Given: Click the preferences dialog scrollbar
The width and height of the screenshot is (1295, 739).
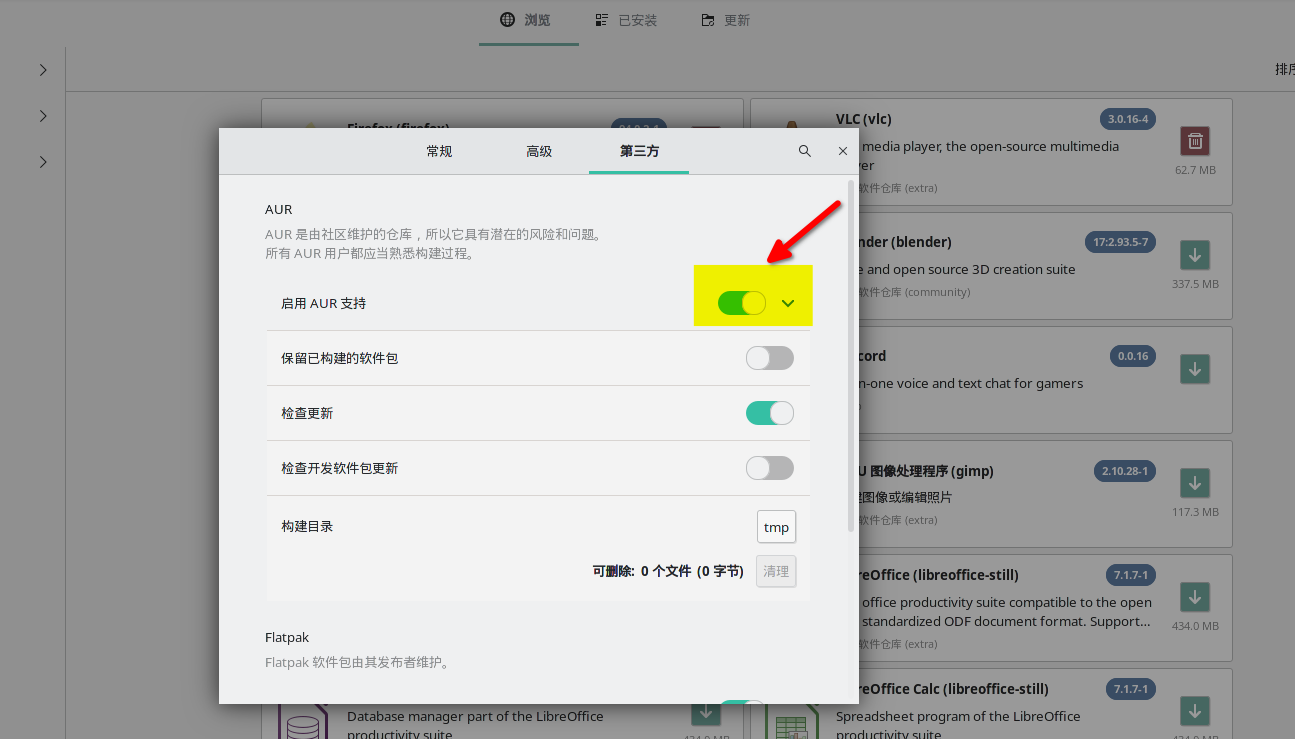Looking at the screenshot, I should tap(851, 355).
